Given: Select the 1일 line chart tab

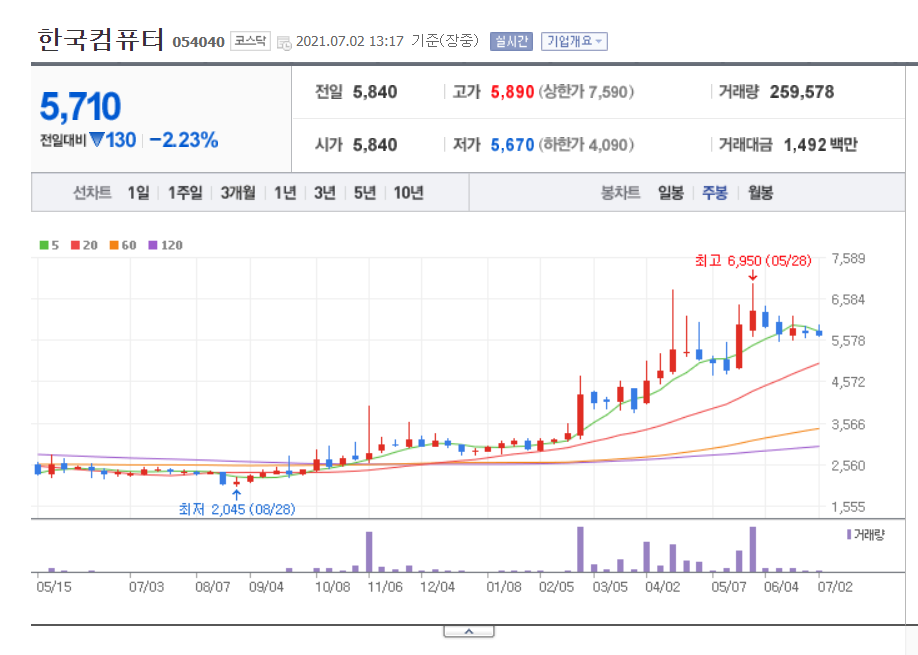Looking at the screenshot, I should 139,193.
